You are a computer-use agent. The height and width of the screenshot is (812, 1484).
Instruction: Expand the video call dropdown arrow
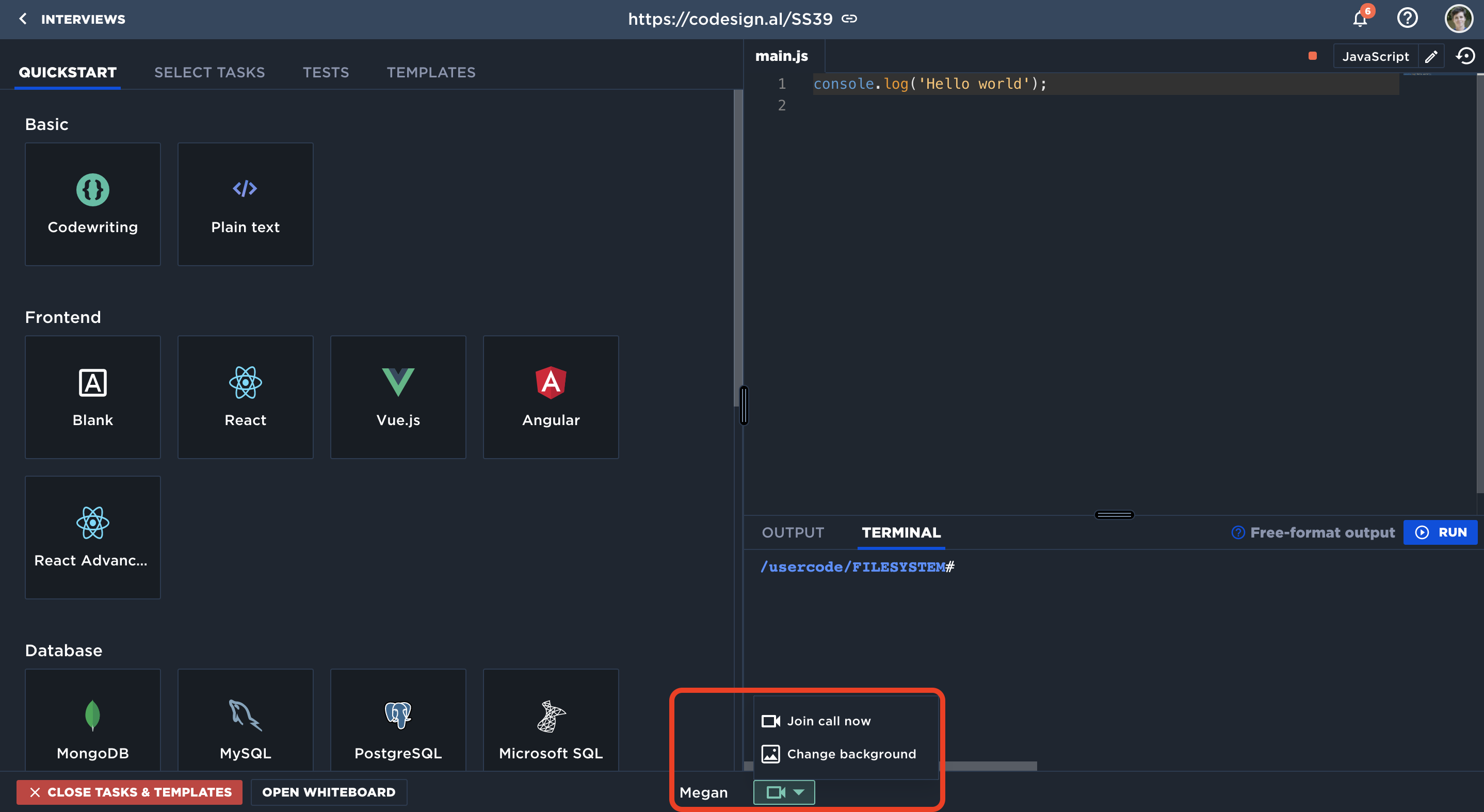798,792
